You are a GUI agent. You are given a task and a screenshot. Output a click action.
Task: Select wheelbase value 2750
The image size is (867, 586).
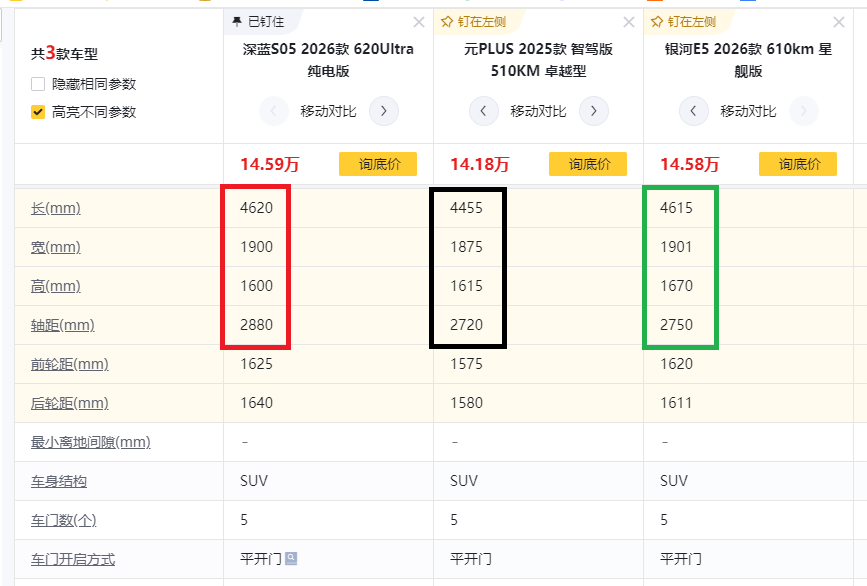tap(676, 325)
